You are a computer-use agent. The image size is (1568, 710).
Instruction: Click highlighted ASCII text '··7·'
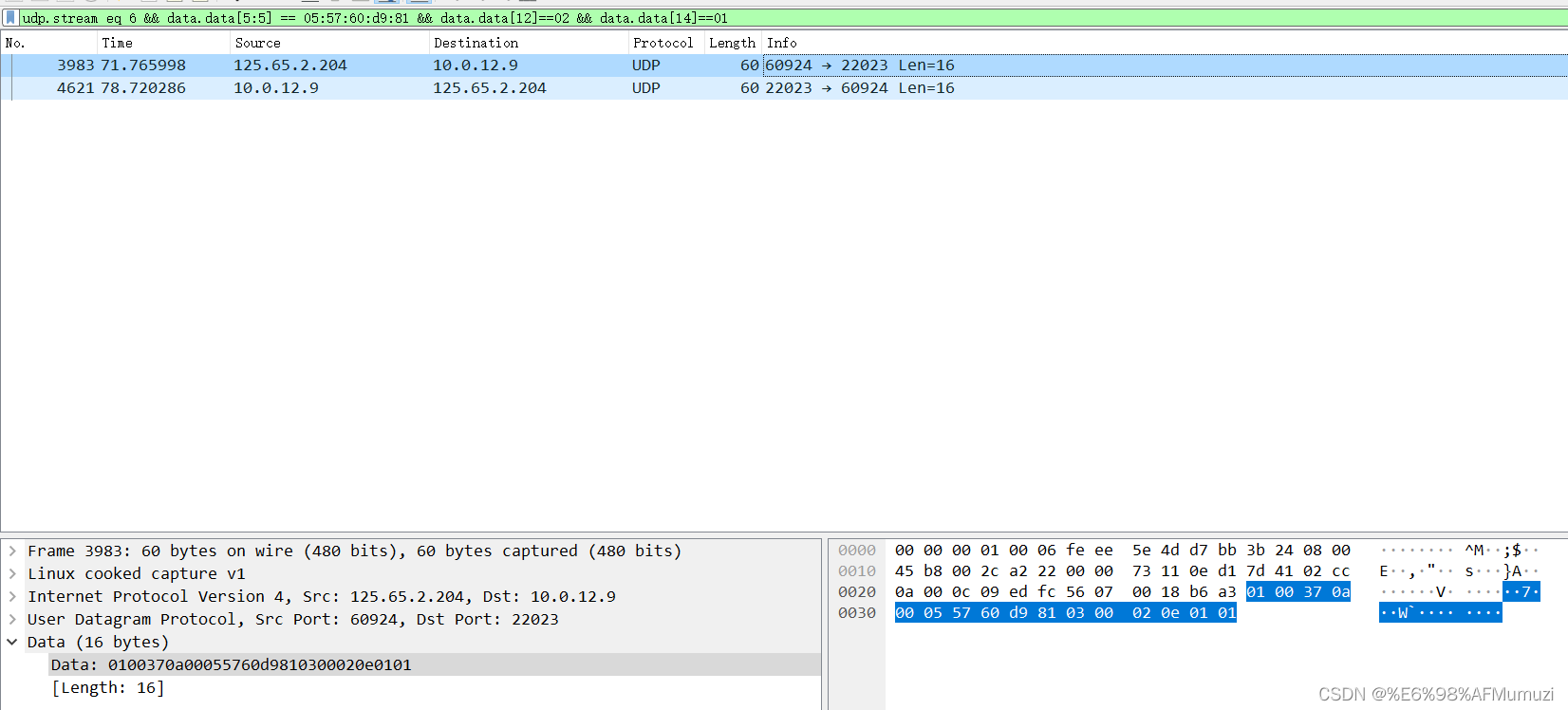(1521, 592)
